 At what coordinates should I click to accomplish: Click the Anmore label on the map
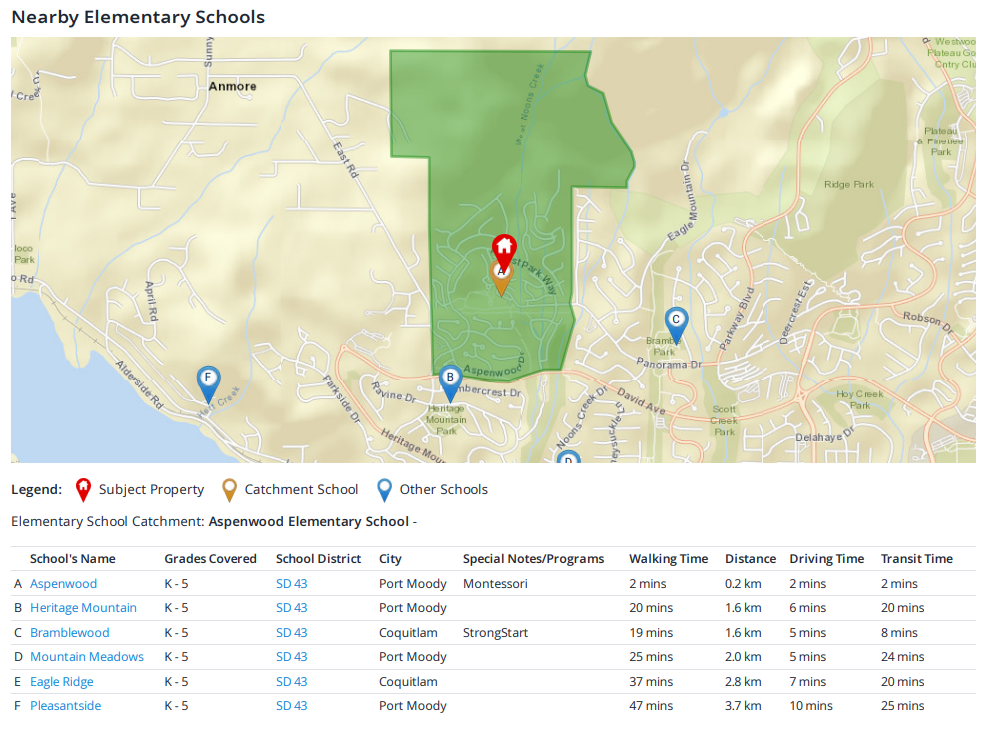[x=232, y=86]
